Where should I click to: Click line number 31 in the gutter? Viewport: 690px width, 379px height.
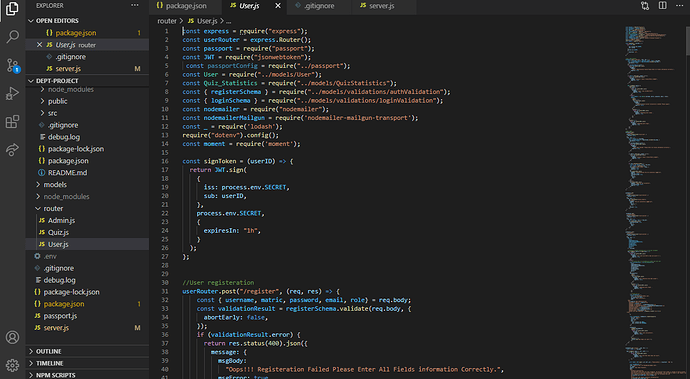(x=165, y=291)
